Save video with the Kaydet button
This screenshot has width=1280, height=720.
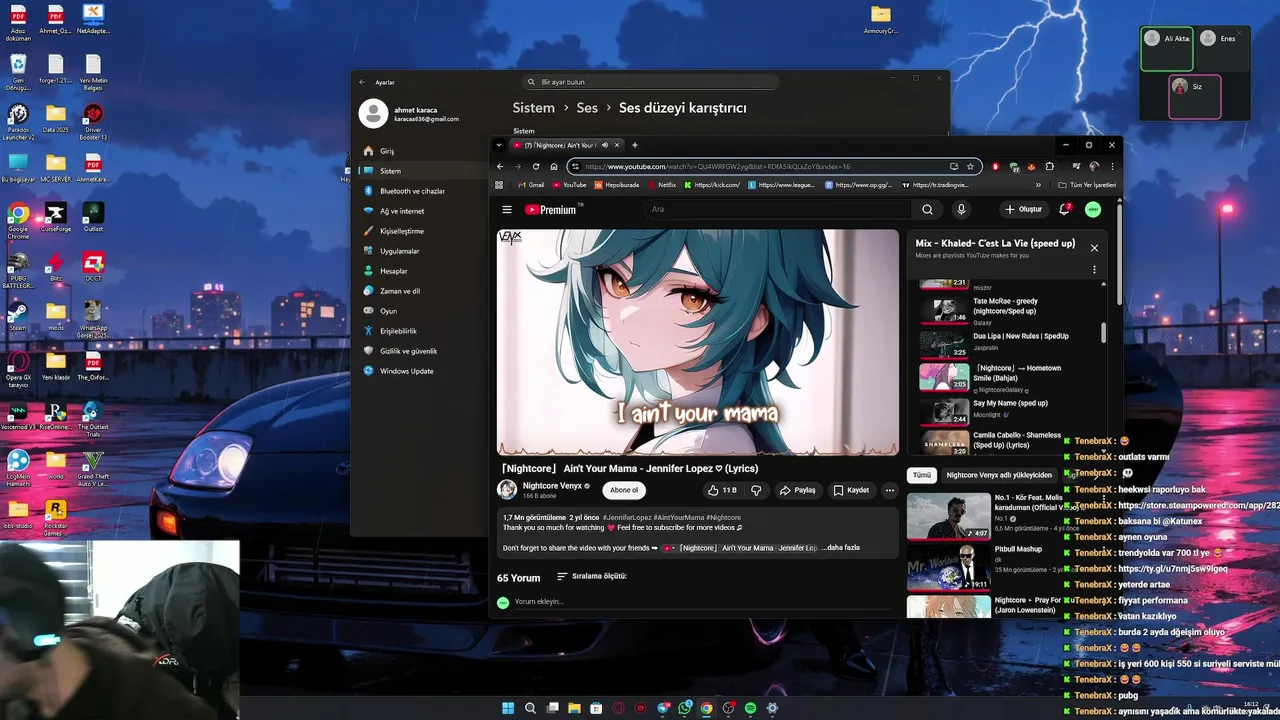[852, 490]
